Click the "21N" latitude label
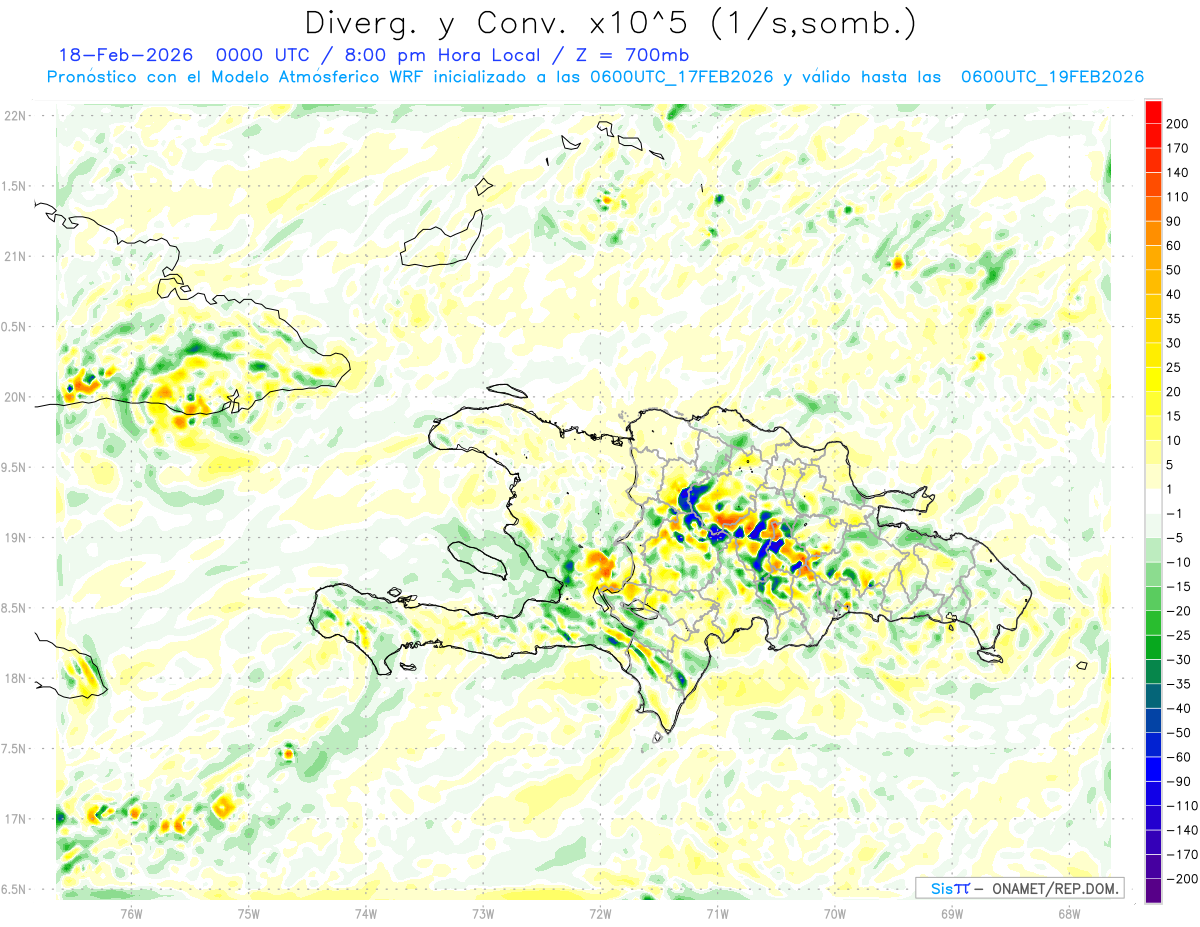Image resolution: width=1200 pixels, height=927 pixels. point(15,256)
